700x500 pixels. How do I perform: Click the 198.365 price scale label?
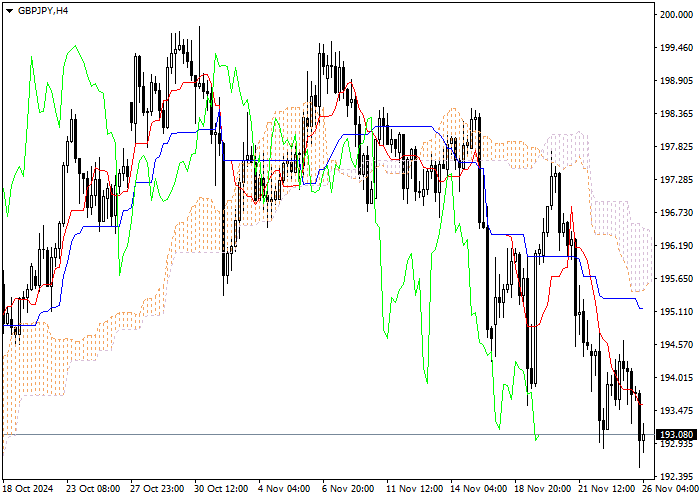[676, 114]
